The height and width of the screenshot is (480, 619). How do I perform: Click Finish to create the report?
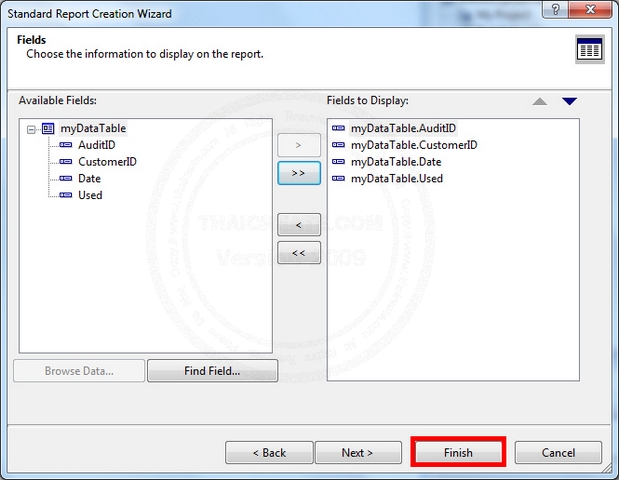pyautogui.click(x=458, y=452)
